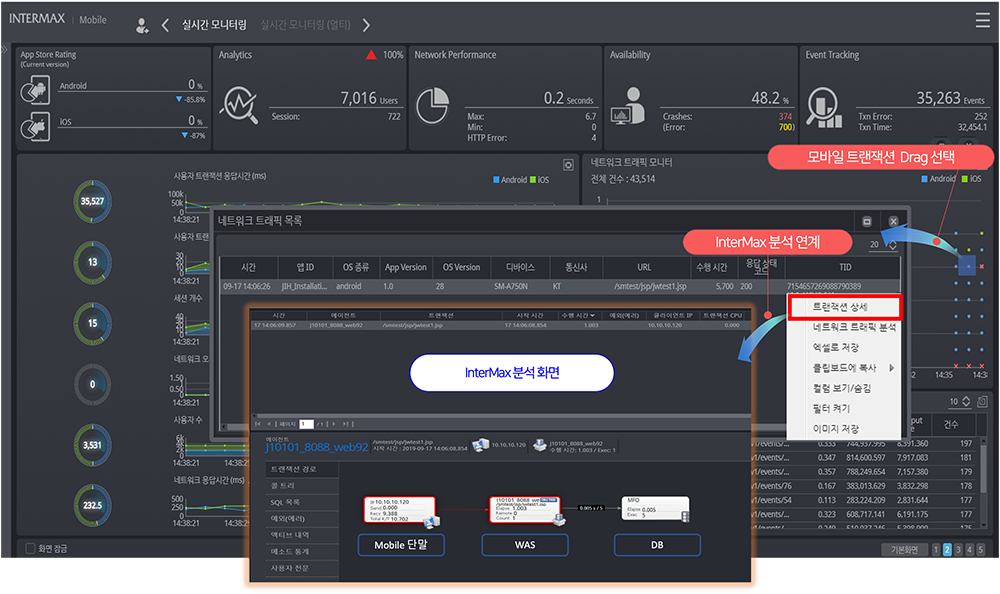The width and height of the screenshot is (1000, 594).
Task: Switch to dashboard page 1 button
Action: tap(936, 549)
